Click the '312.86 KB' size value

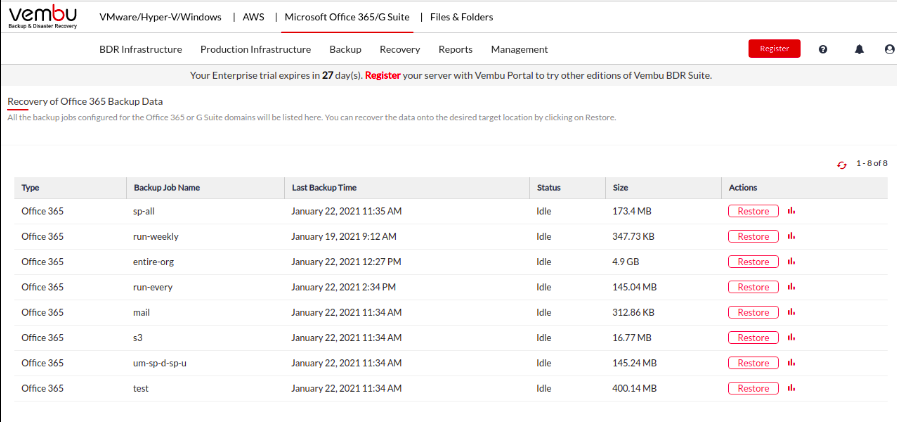pos(634,312)
